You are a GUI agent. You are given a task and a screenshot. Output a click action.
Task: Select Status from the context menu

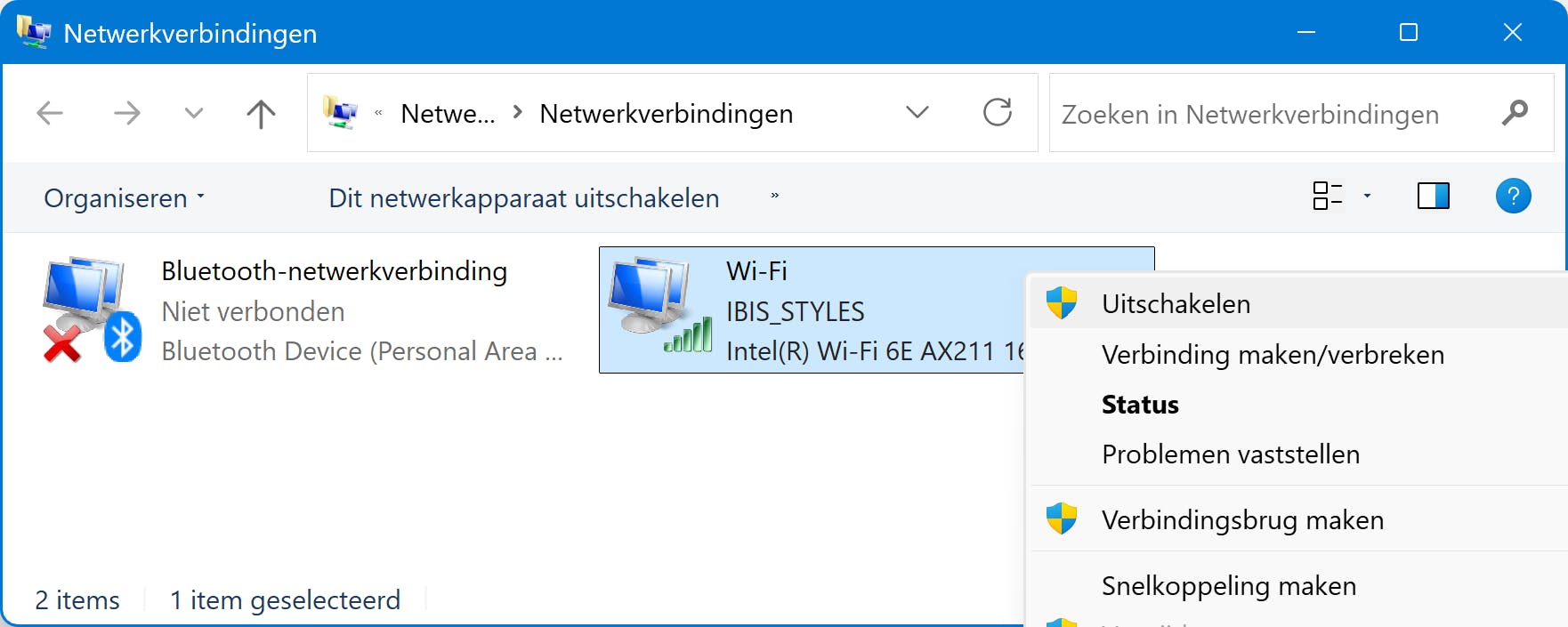coord(1140,405)
